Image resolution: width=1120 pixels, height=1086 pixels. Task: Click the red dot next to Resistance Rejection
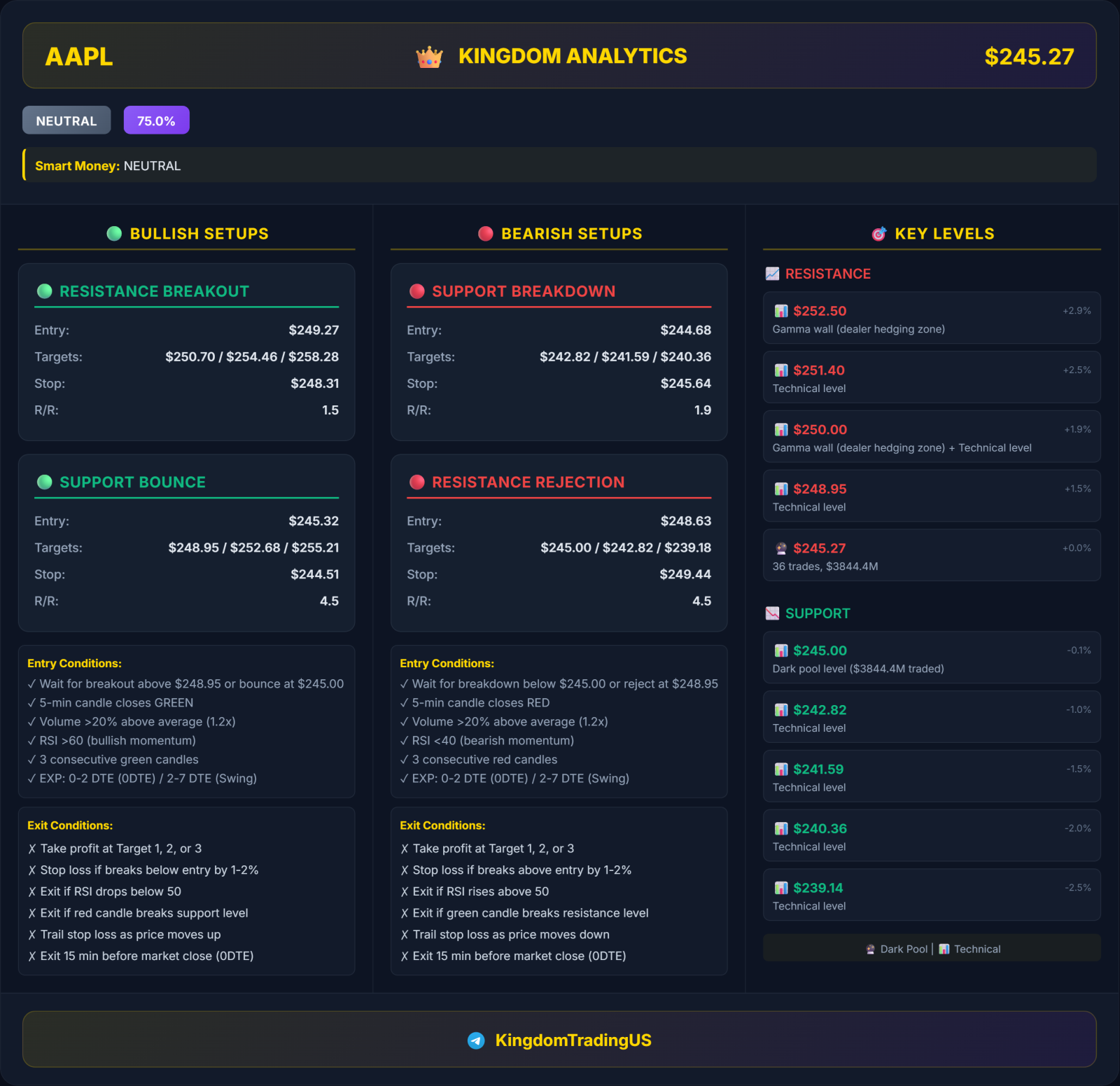coord(417,482)
